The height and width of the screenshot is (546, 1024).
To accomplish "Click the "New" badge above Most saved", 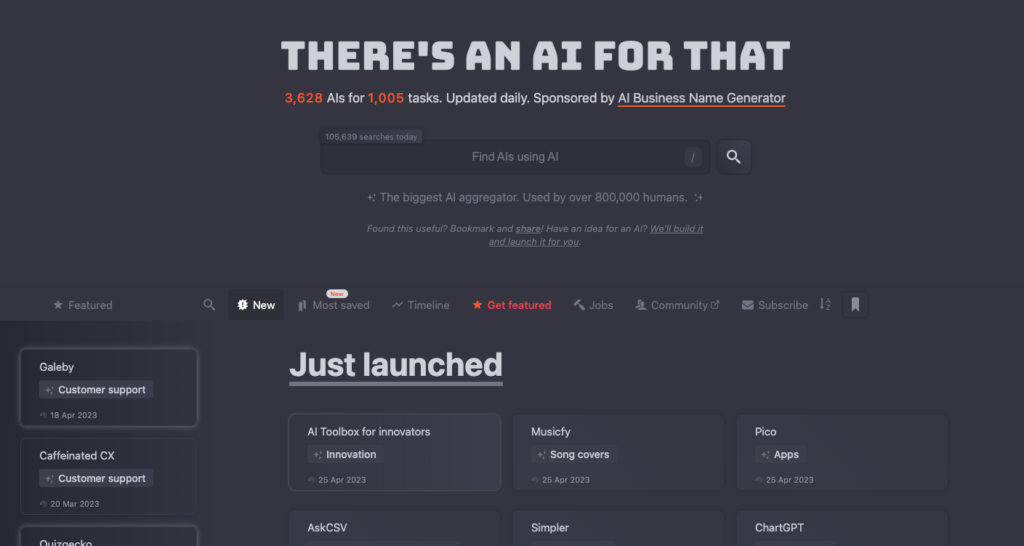I will coord(337,294).
